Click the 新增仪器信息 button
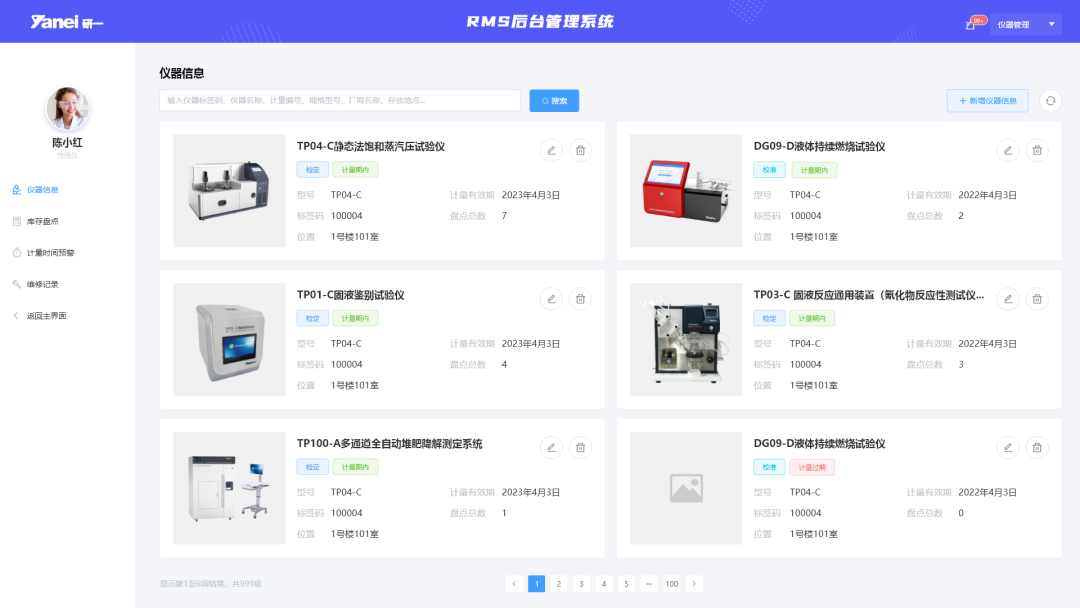Screen dimensions: 1080x608 986,100
